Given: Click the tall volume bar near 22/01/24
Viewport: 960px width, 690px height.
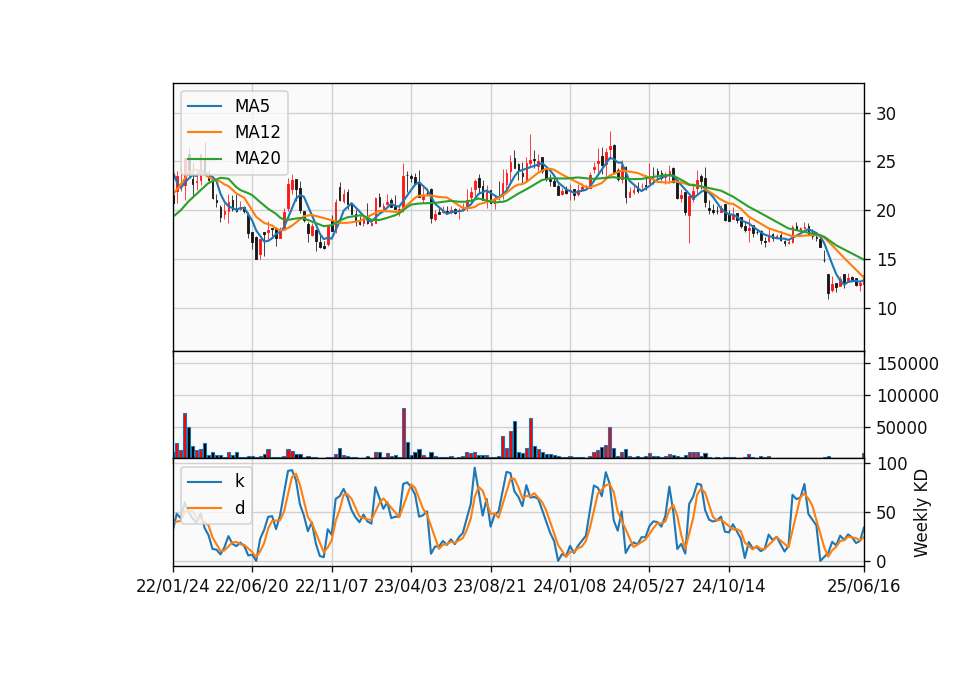Looking at the screenshot, I should [x=185, y=435].
